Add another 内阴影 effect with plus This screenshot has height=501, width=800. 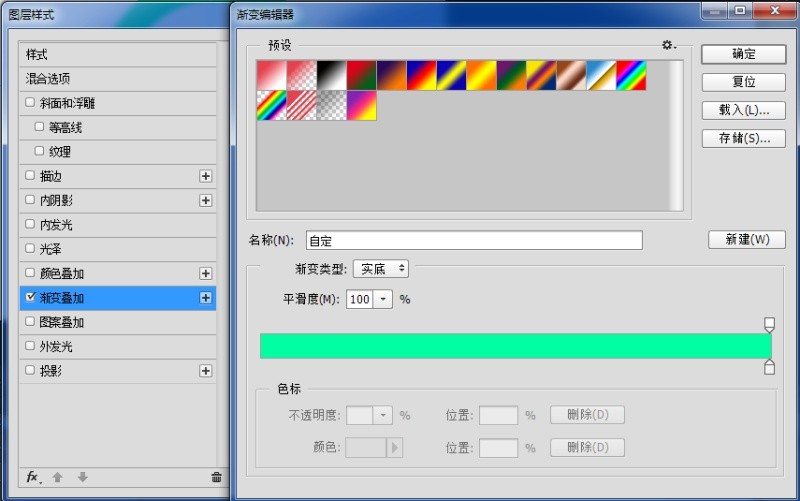coord(206,201)
